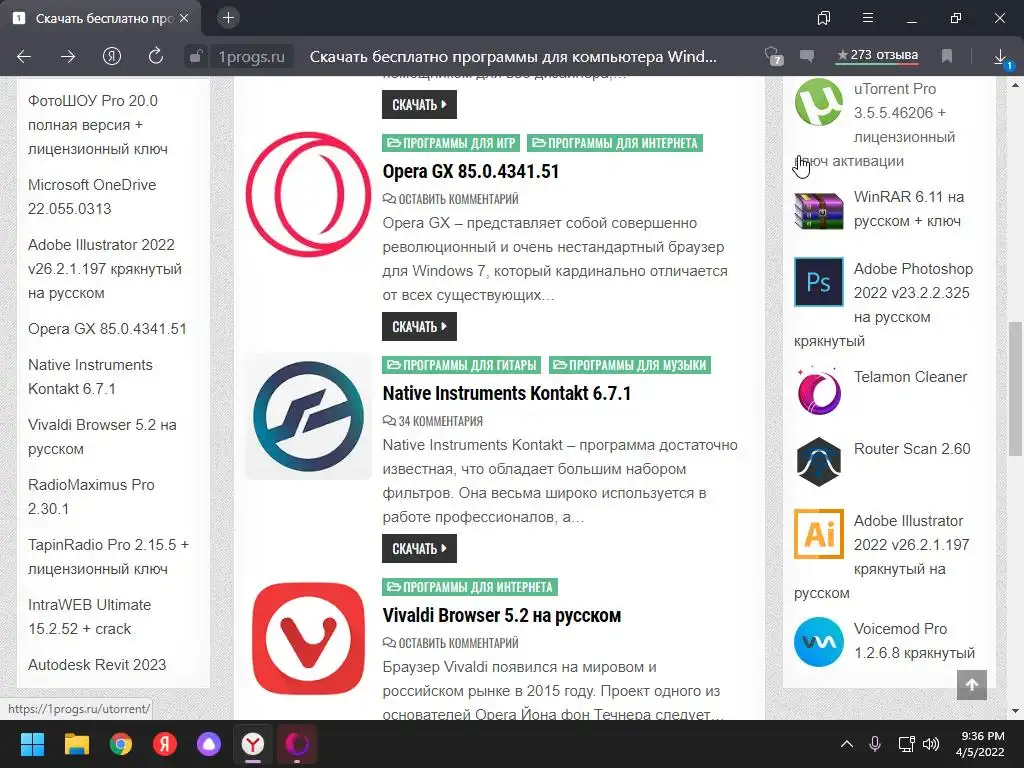Click the Adobe Illustrator Ai icon
The image size is (1024, 768).
819,534
